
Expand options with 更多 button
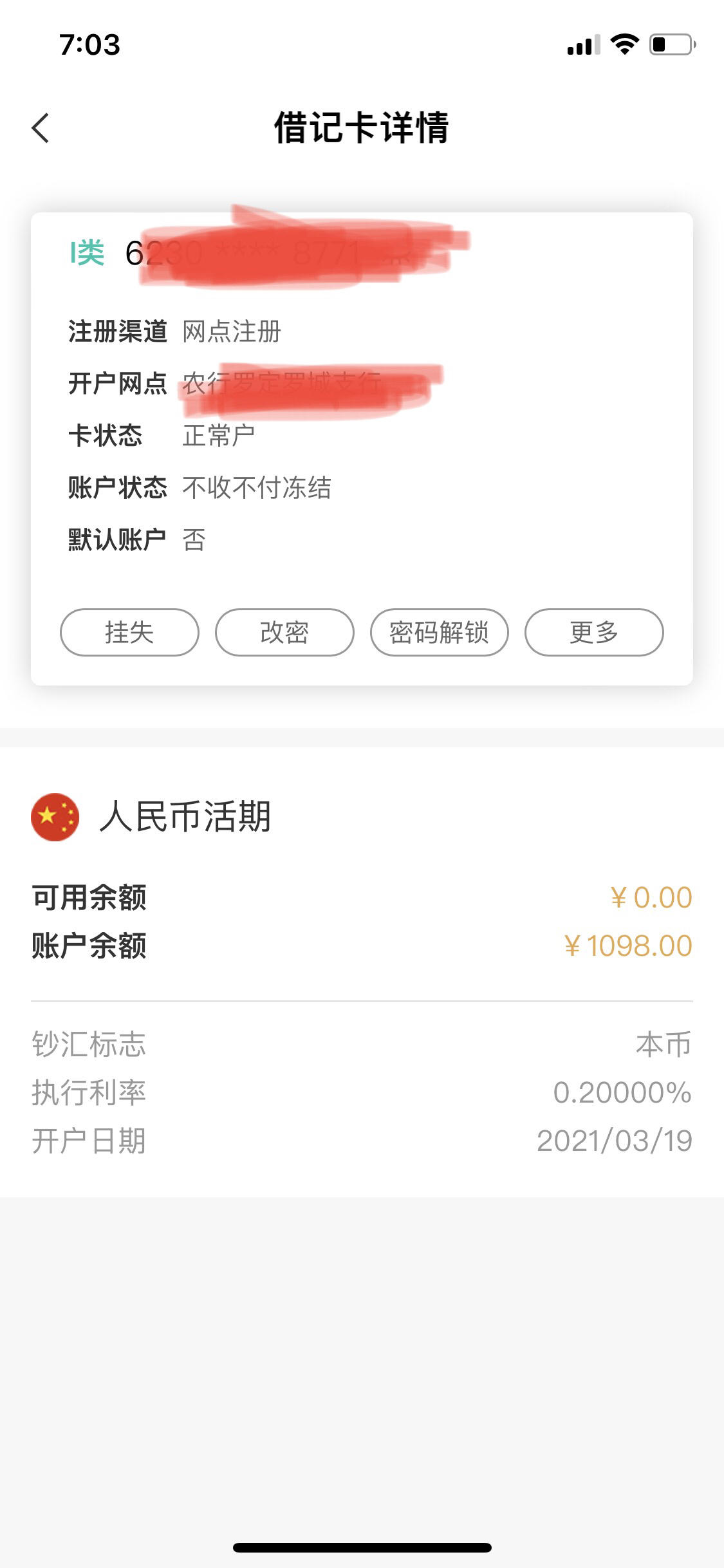594,632
